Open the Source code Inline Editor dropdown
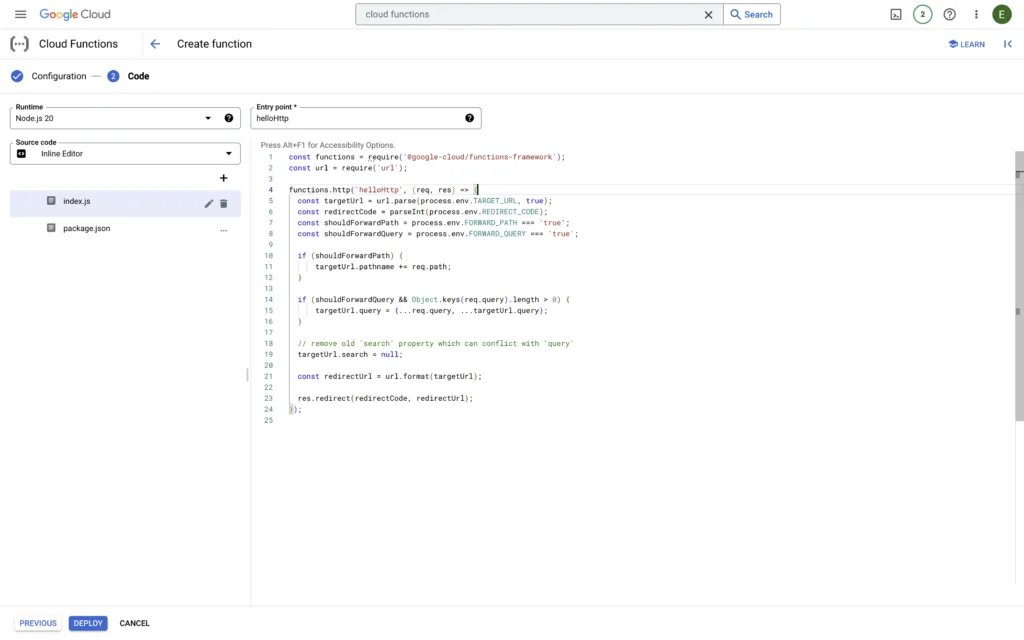 click(x=125, y=153)
